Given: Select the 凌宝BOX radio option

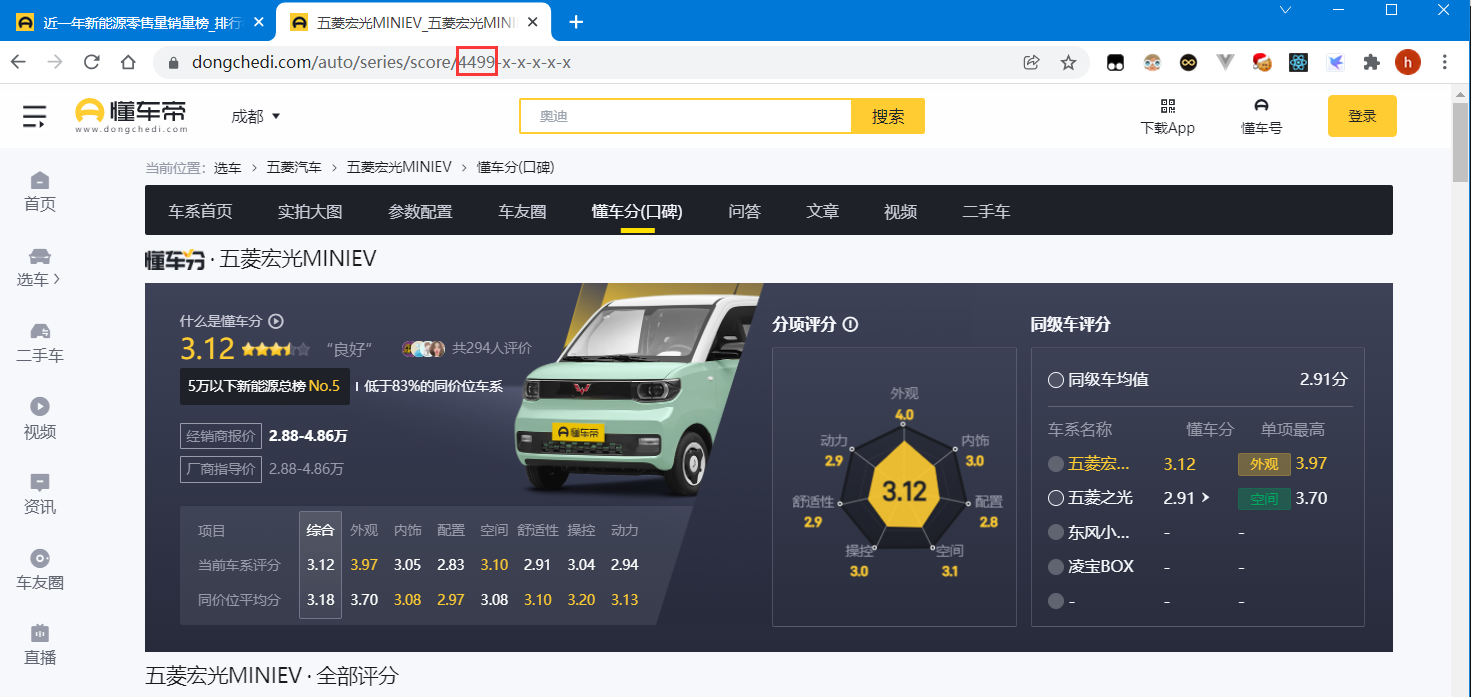Looking at the screenshot, I should [1055, 566].
